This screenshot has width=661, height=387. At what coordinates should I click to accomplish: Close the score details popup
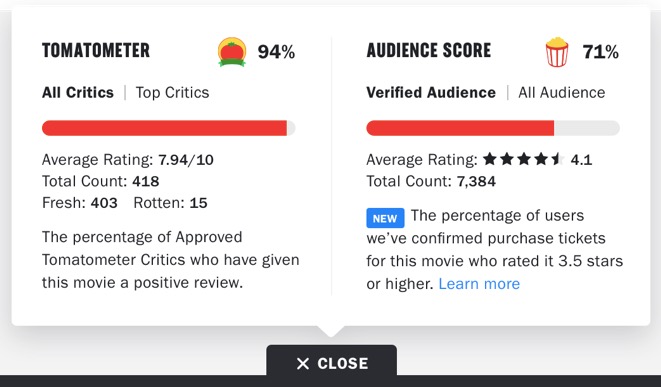tap(331, 363)
